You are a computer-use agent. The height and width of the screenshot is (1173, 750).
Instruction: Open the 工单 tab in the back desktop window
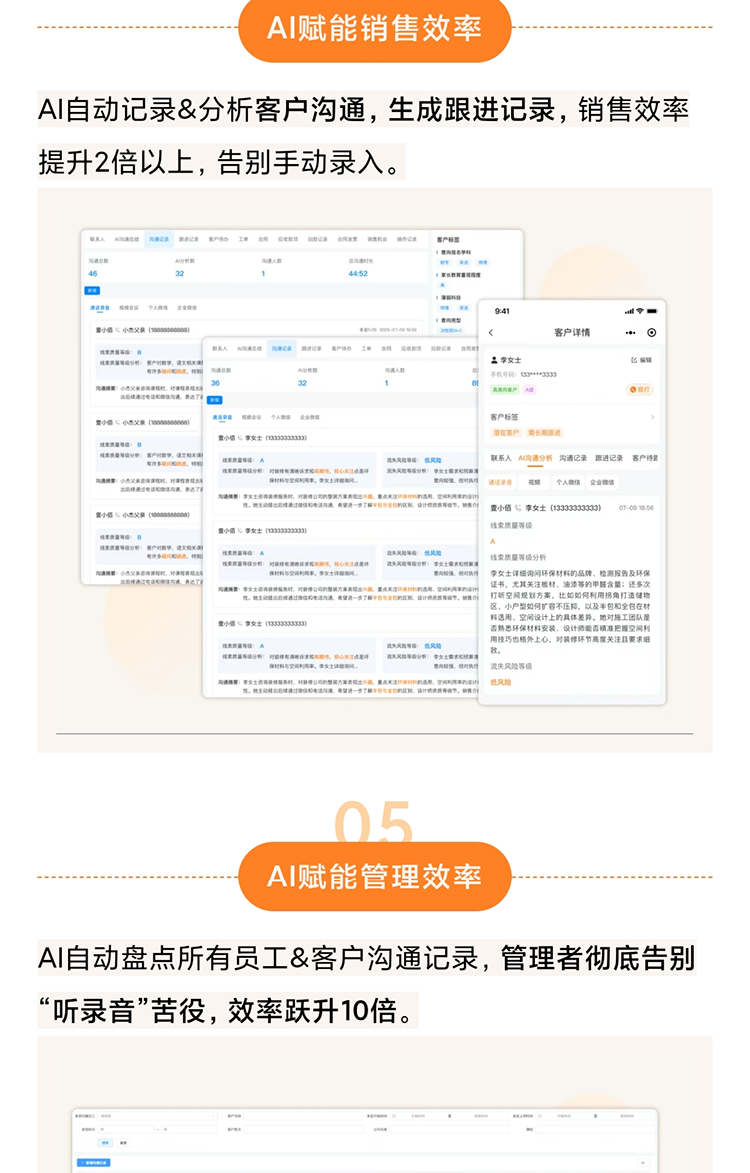tap(243, 239)
